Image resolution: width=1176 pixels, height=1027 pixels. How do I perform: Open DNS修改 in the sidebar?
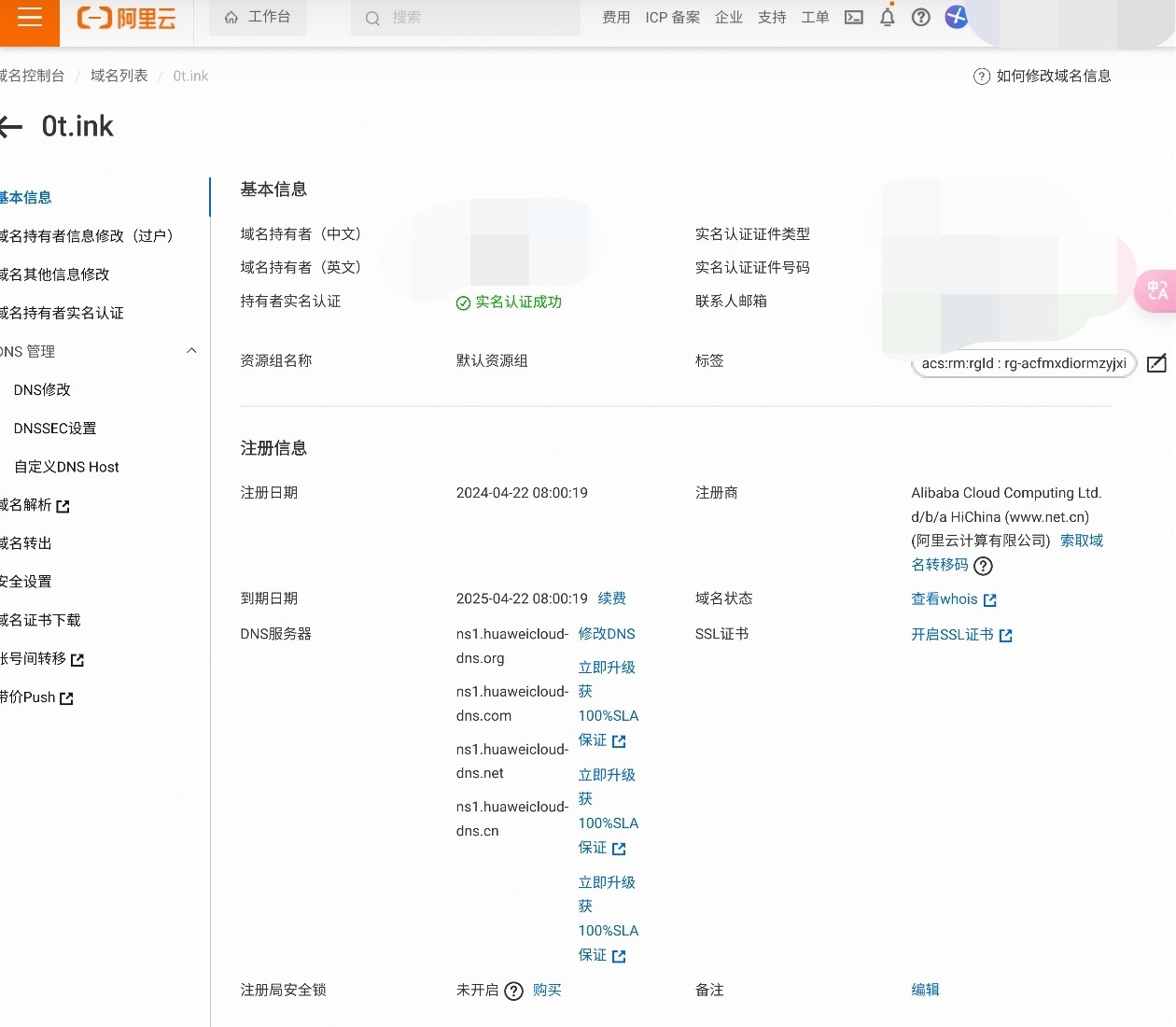(x=42, y=389)
